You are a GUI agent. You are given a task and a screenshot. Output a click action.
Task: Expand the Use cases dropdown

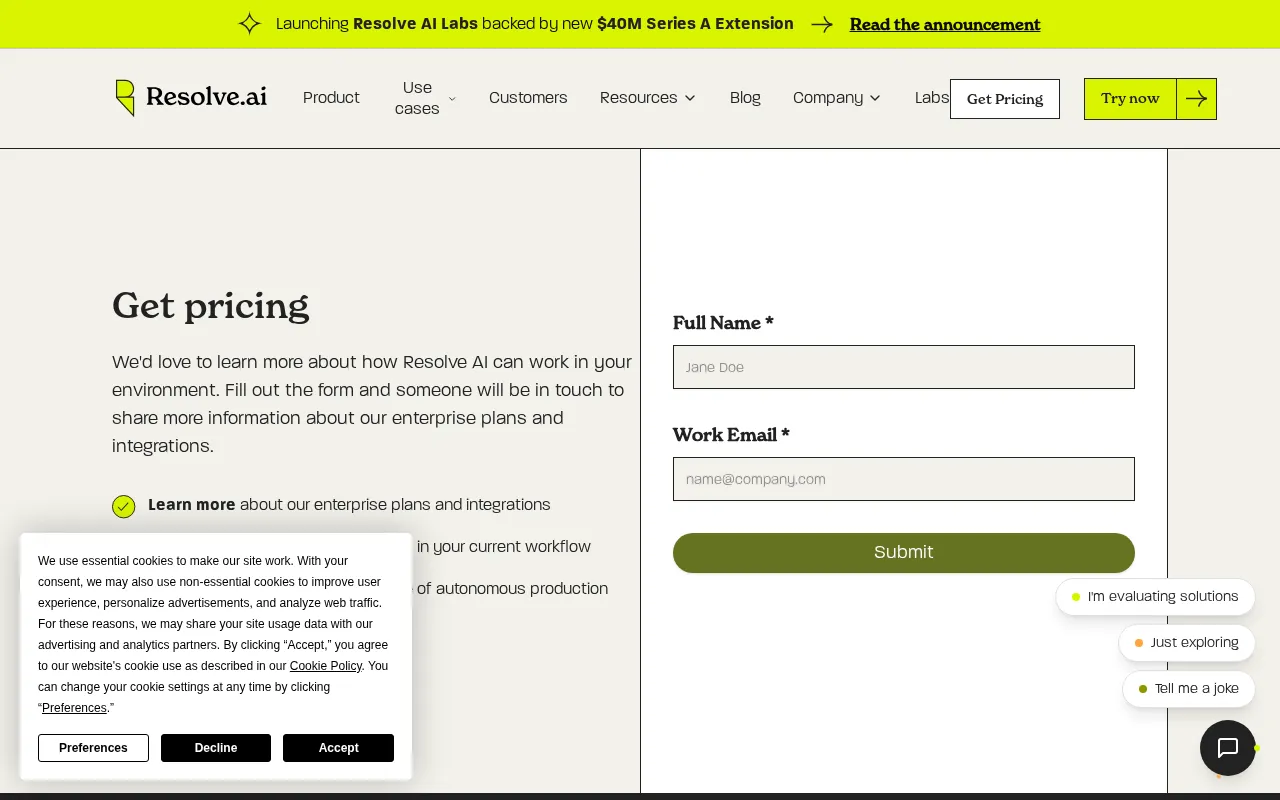[x=425, y=98]
